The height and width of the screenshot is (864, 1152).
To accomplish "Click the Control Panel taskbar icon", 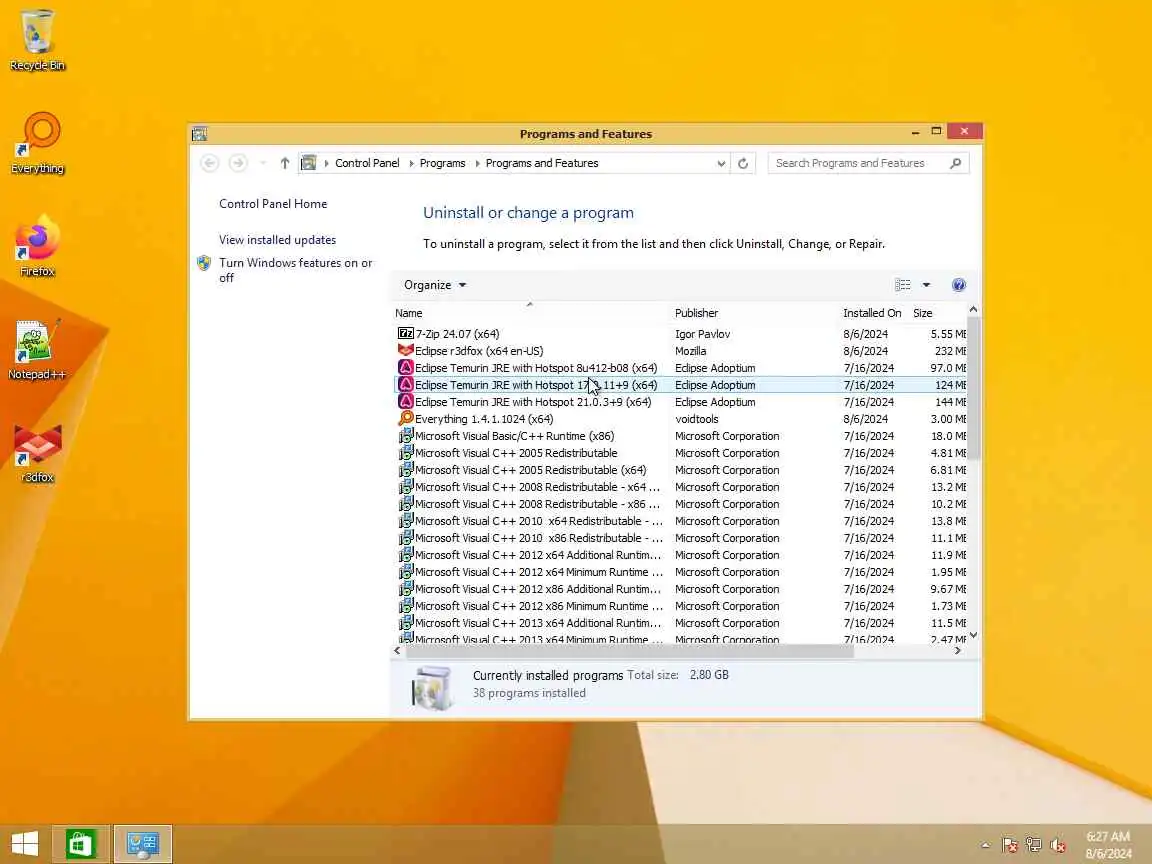I will [x=143, y=843].
